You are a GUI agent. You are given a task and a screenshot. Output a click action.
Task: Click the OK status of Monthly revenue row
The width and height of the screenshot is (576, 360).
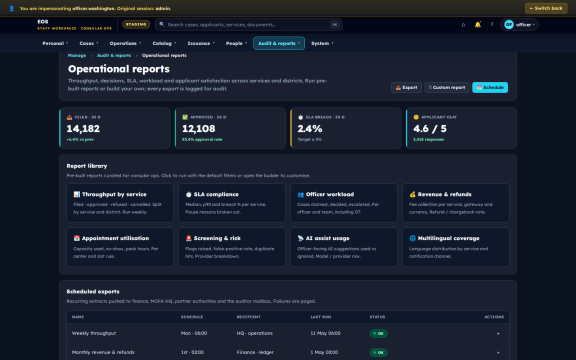[x=379, y=353]
